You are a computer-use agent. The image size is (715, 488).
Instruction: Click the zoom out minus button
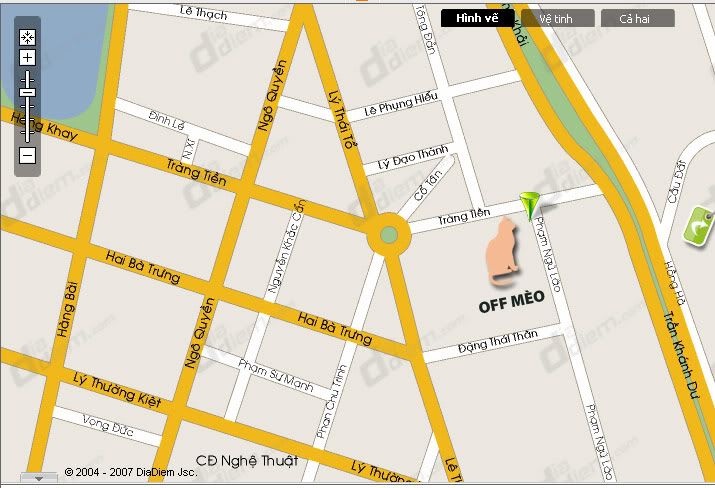(x=27, y=156)
